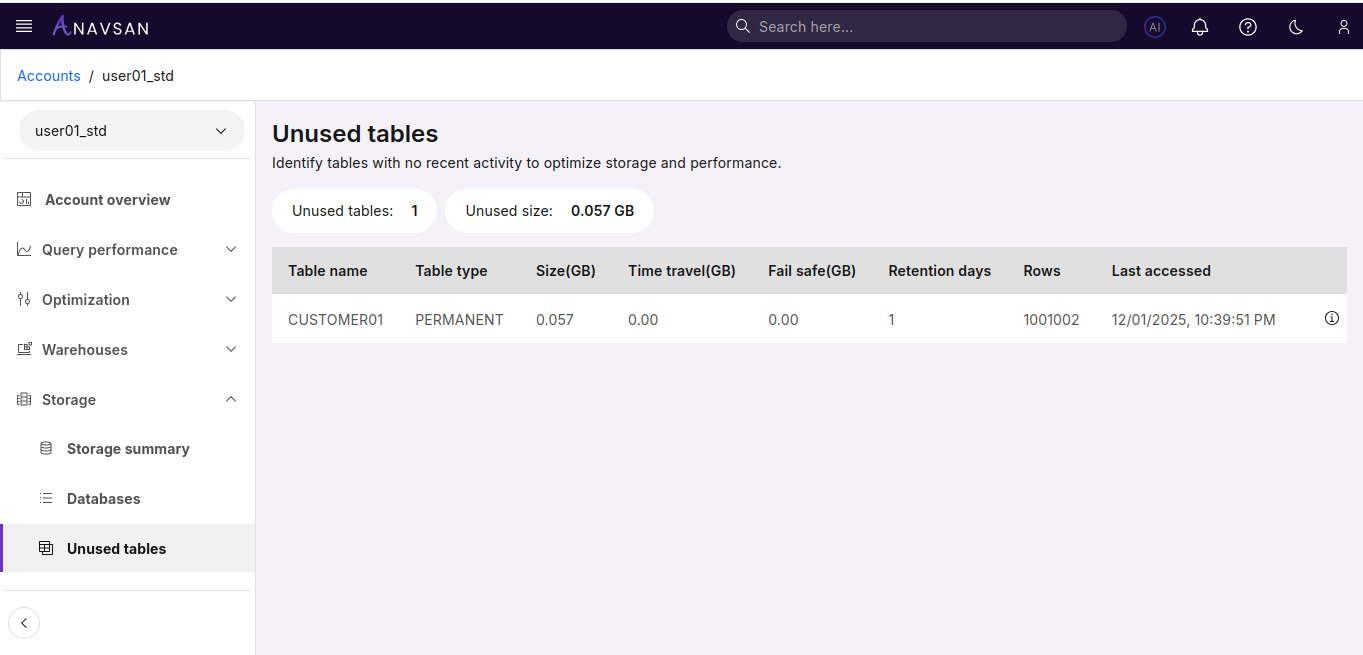The image size is (1363, 655).
Task: Click the Storage summary database icon
Action: click(46, 448)
